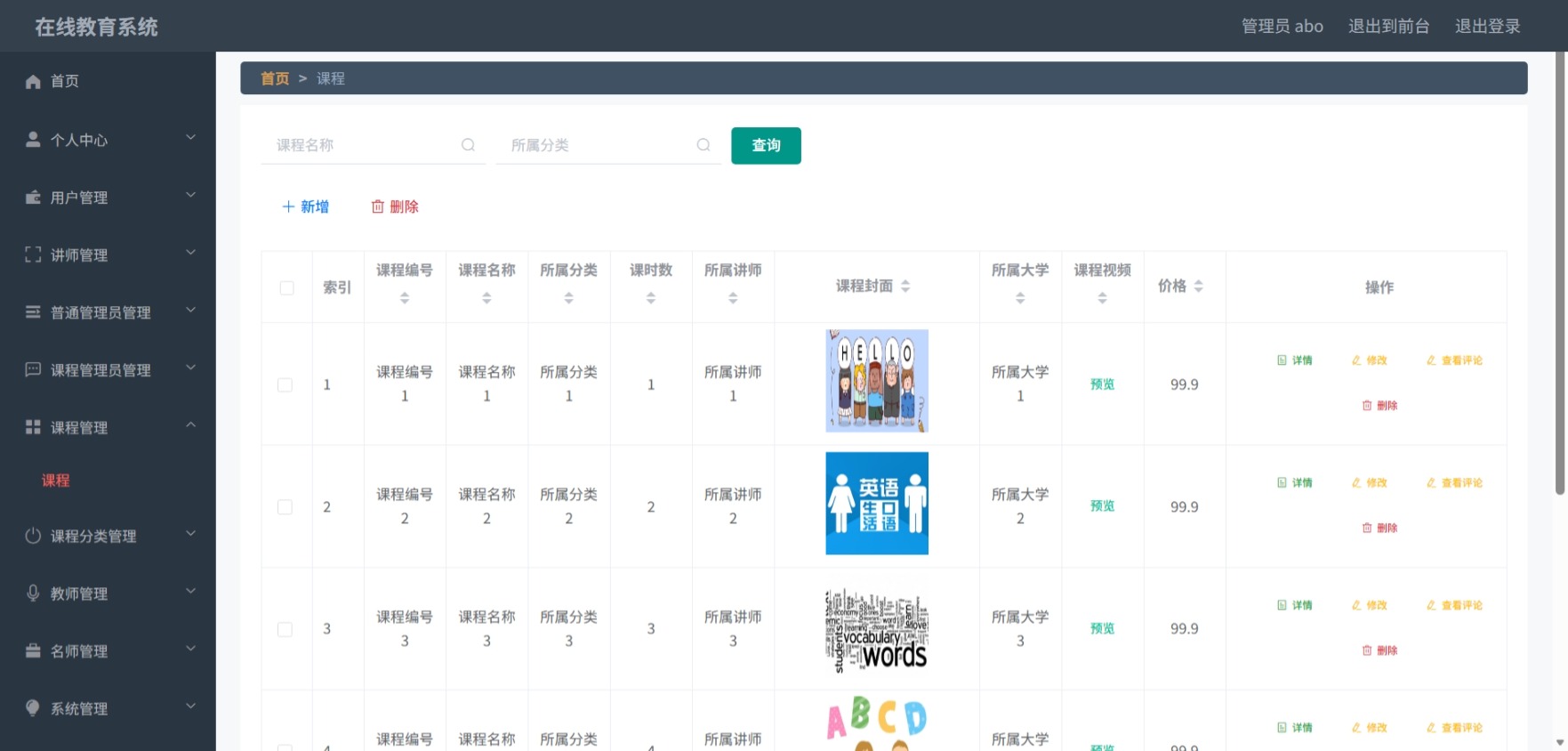Click 删除 for row 3
1568x751 pixels.
click(1379, 650)
